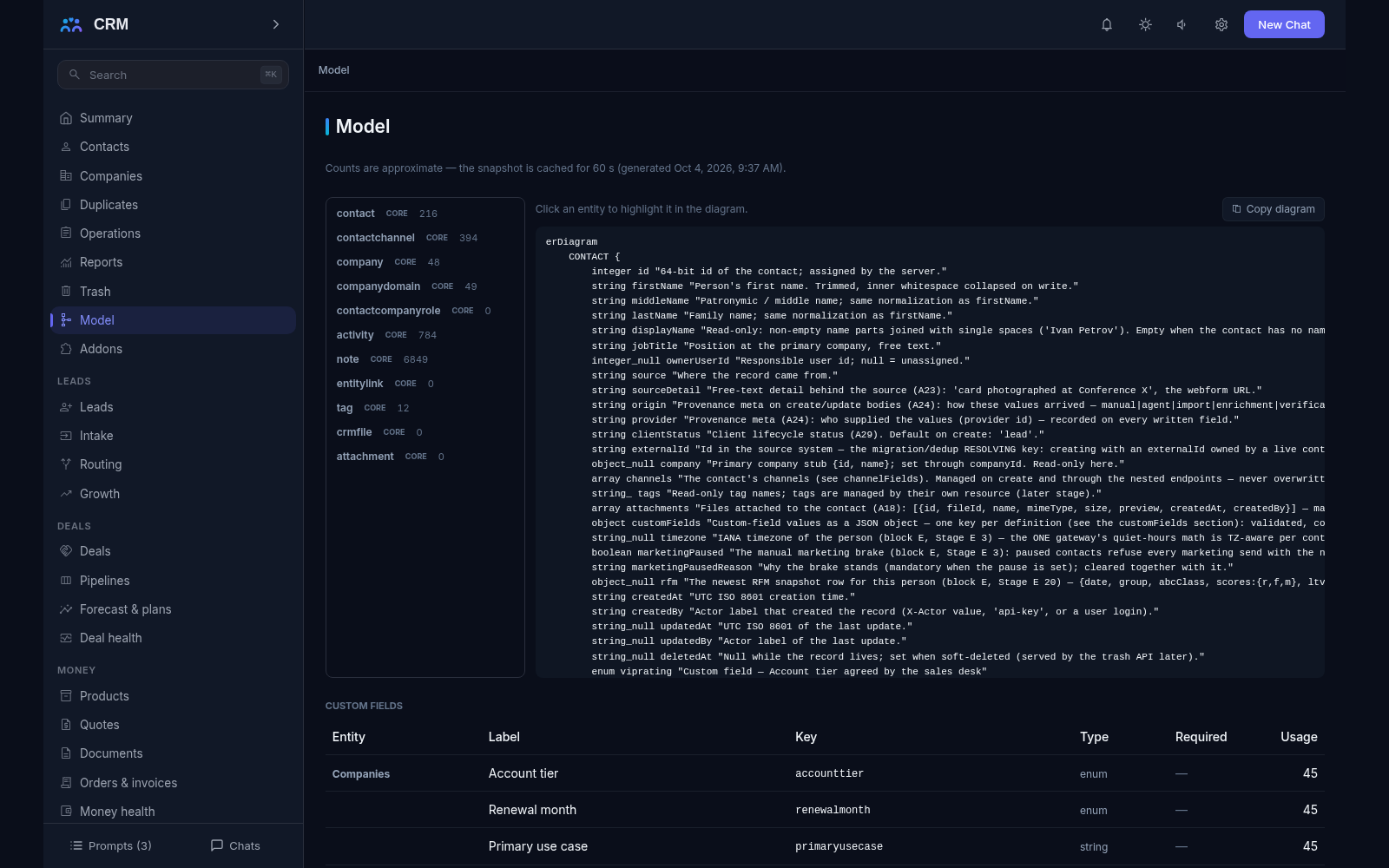Open Documents file icon

click(x=66, y=753)
